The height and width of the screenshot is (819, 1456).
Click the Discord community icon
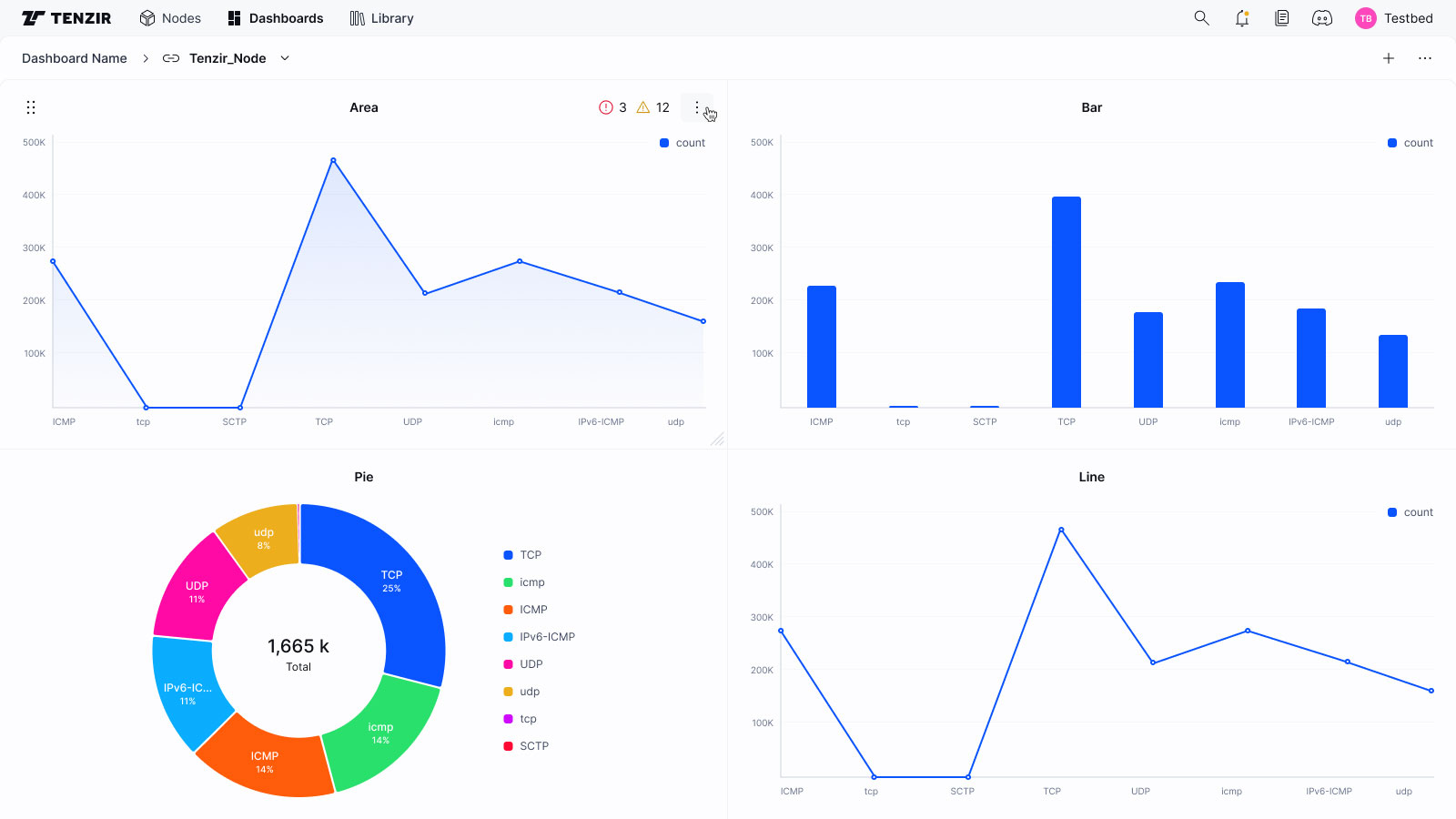pyautogui.click(x=1322, y=18)
